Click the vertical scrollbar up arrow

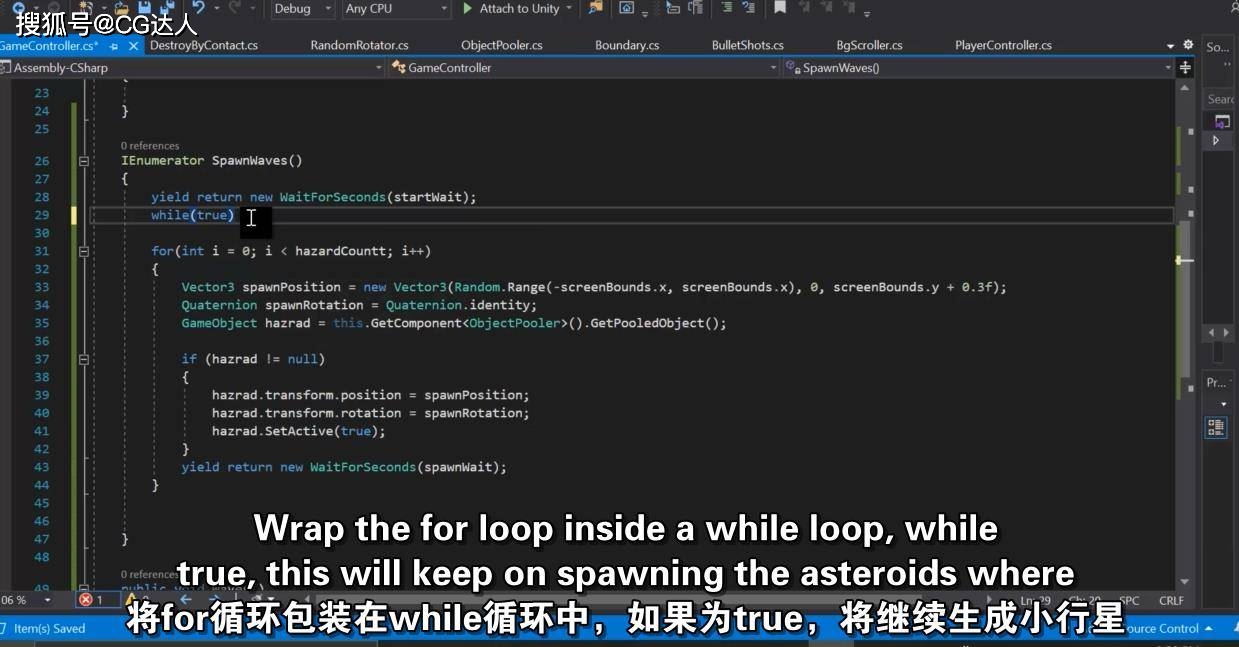(x=1185, y=86)
